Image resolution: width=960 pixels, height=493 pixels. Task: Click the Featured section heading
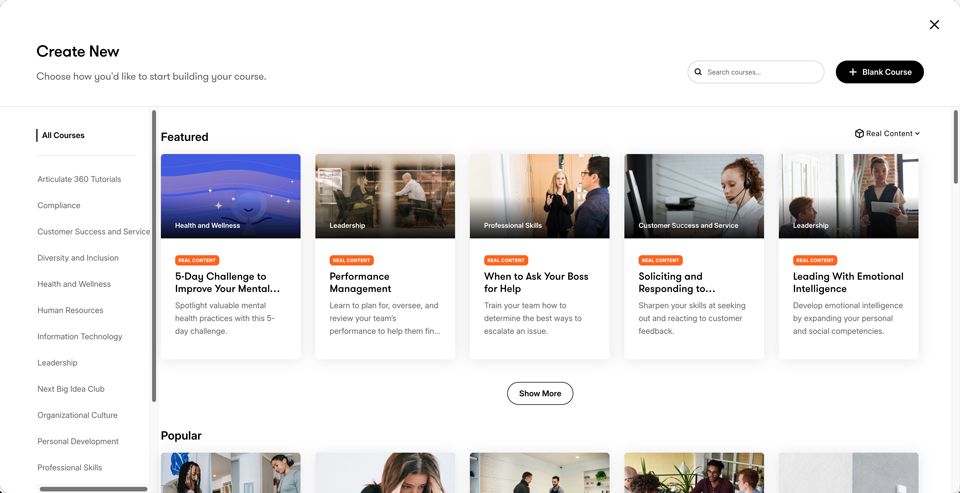tap(184, 137)
